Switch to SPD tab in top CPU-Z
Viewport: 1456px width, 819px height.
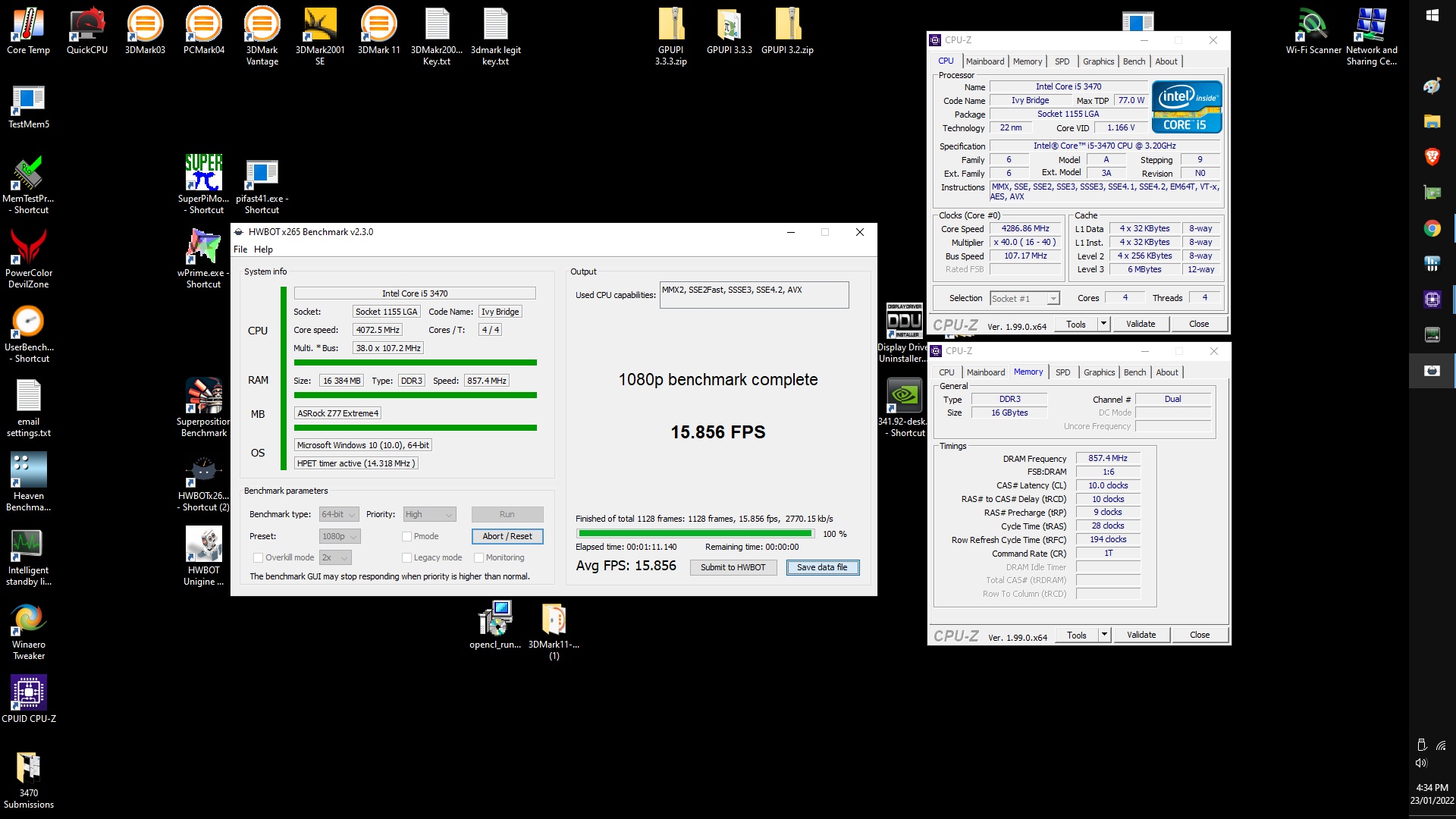1062,61
